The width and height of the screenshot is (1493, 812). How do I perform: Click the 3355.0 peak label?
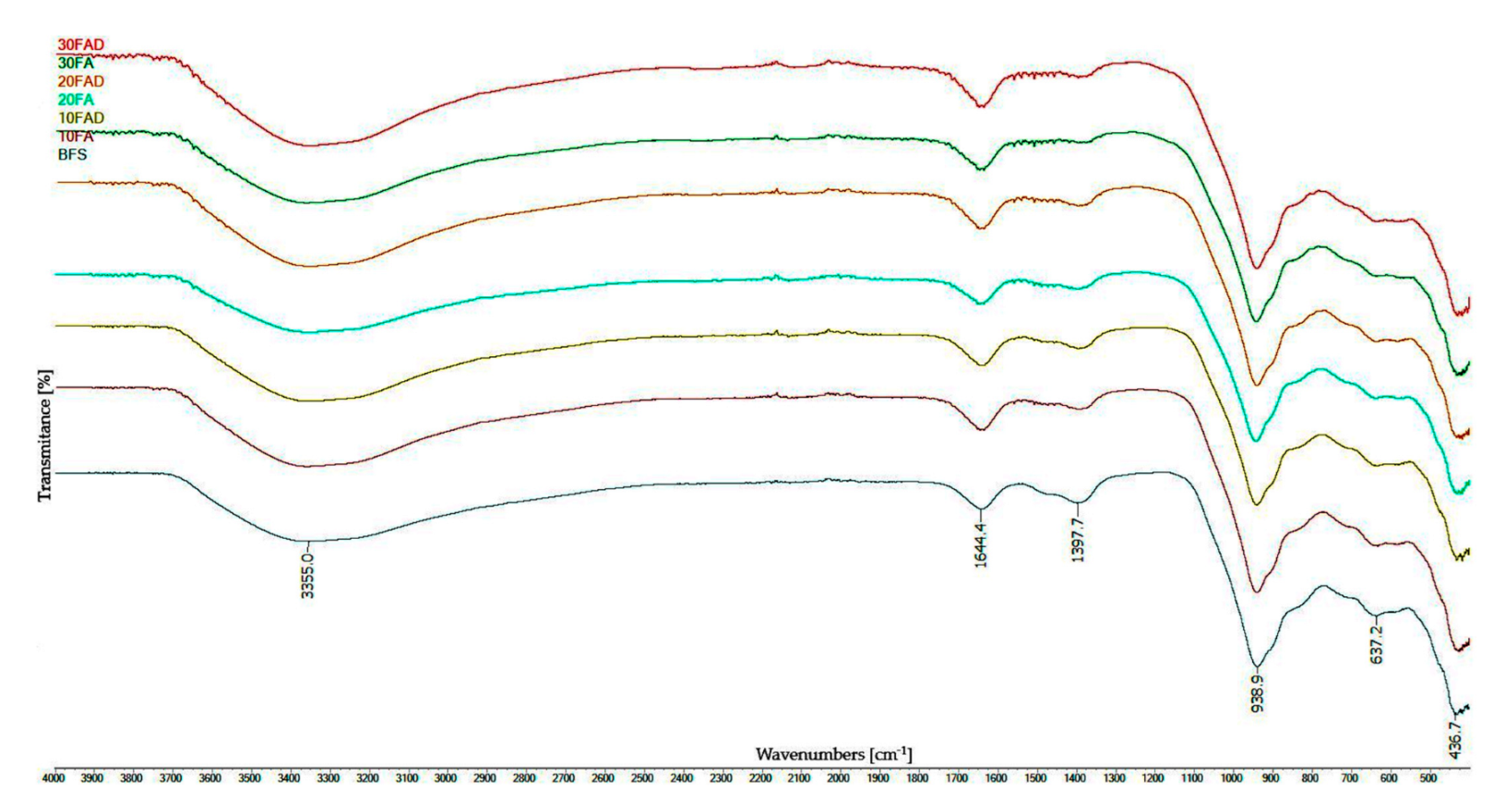(308, 575)
